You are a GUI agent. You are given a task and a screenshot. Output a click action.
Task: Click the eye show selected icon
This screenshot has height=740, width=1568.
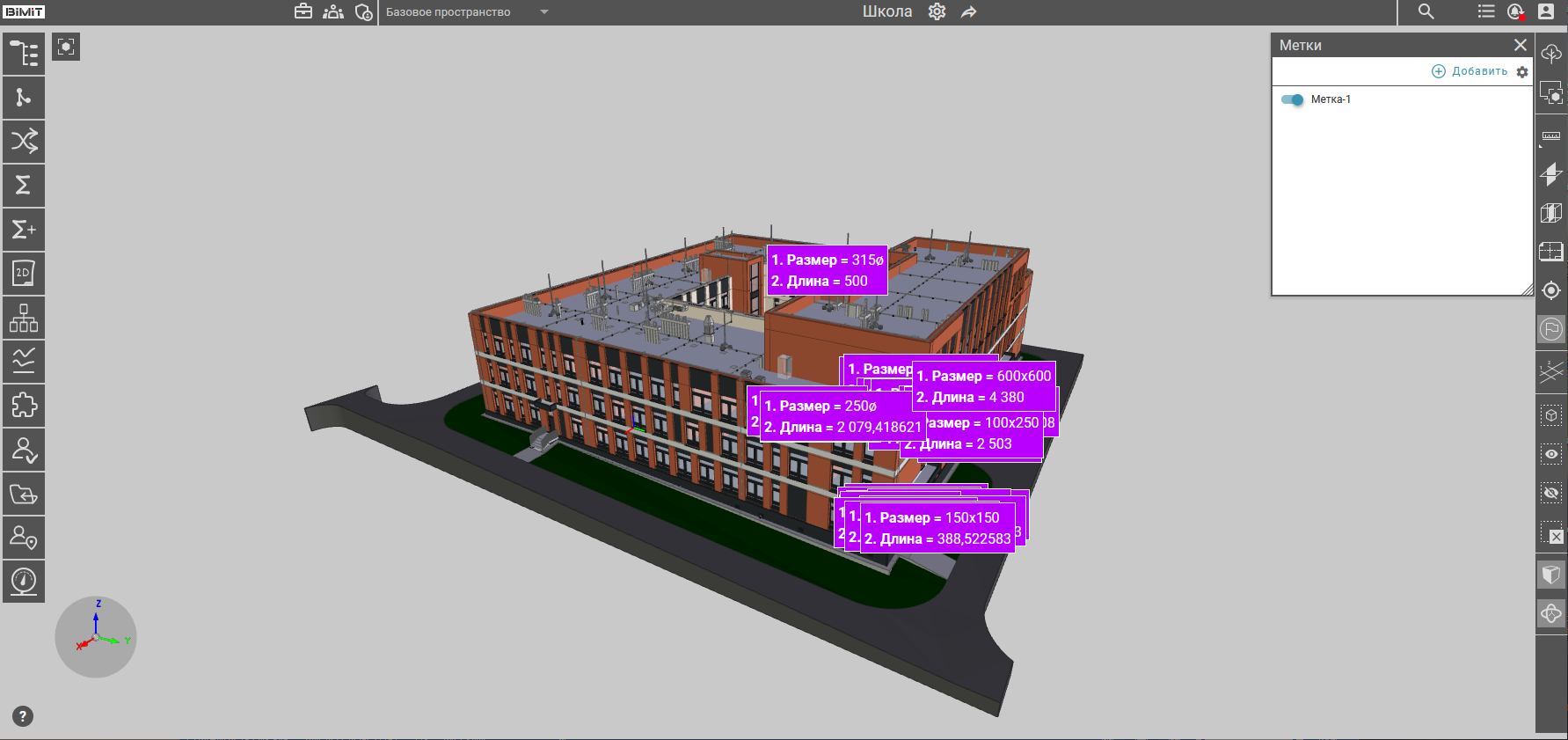tap(1551, 454)
